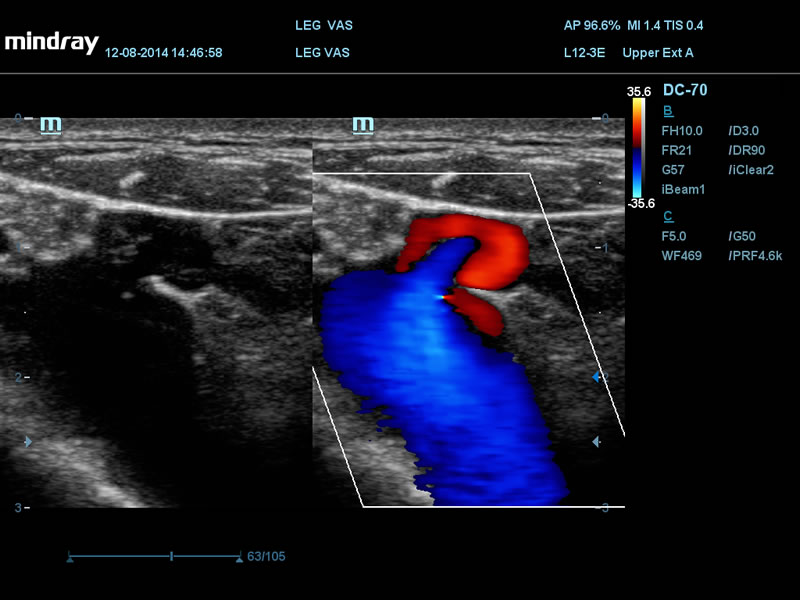Screen dimensions: 800x600
Task: Click the Upper Ext A exam preset
Action: (657, 52)
